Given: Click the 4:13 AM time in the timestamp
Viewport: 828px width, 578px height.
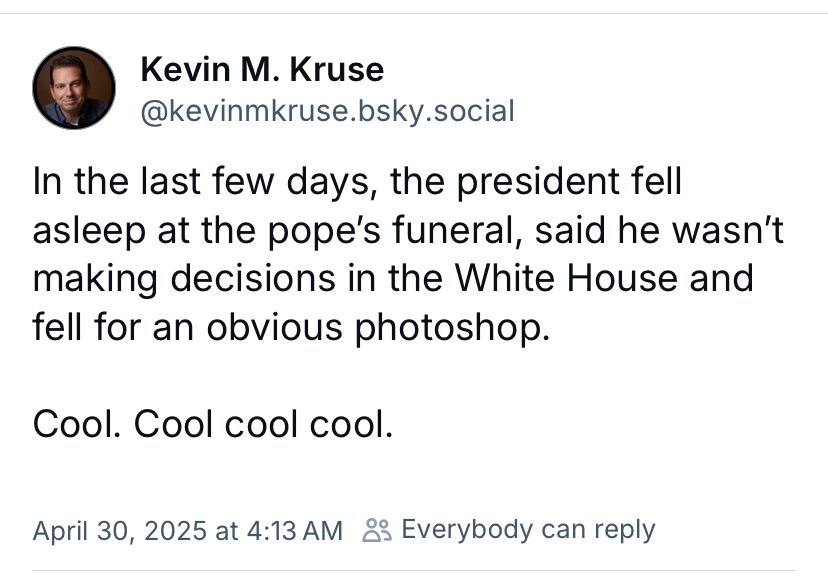Looking at the screenshot, I should pyautogui.click(x=295, y=530).
